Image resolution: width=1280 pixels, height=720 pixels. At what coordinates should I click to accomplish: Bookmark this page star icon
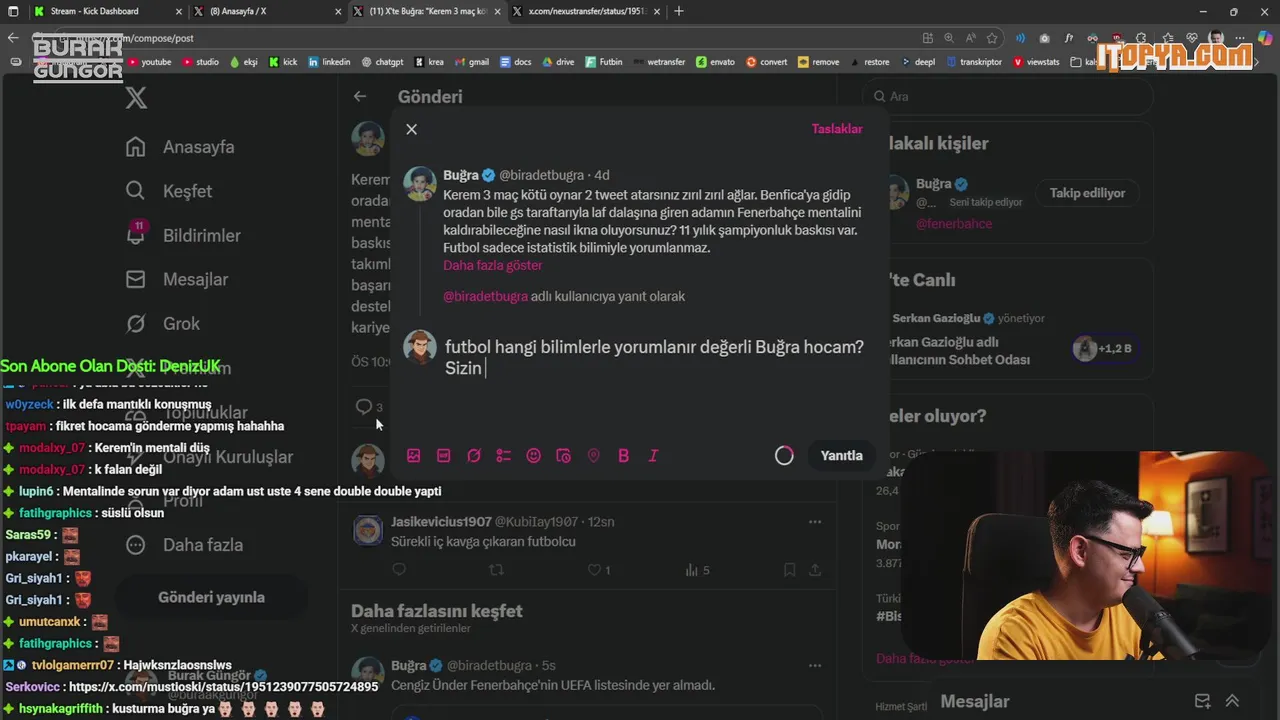pyautogui.click(x=992, y=38)
